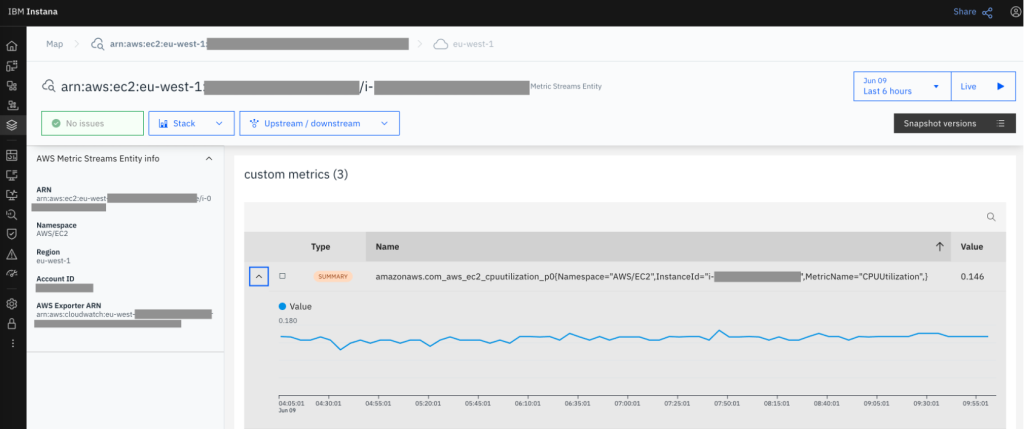Open the connected-squares icon below dashboards in sidebar
The width and height of the screenshot is (1024, 429).
tap(12, 86)
